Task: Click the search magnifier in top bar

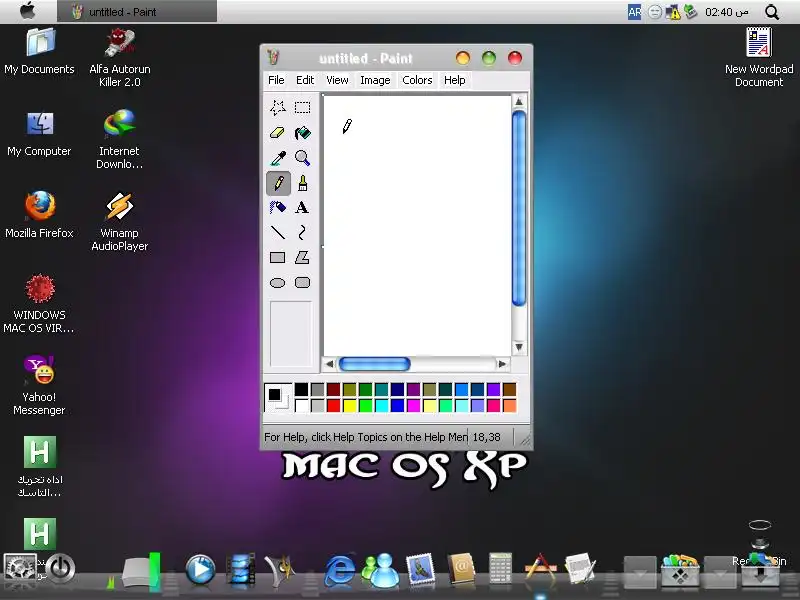Action: (772, 12)
